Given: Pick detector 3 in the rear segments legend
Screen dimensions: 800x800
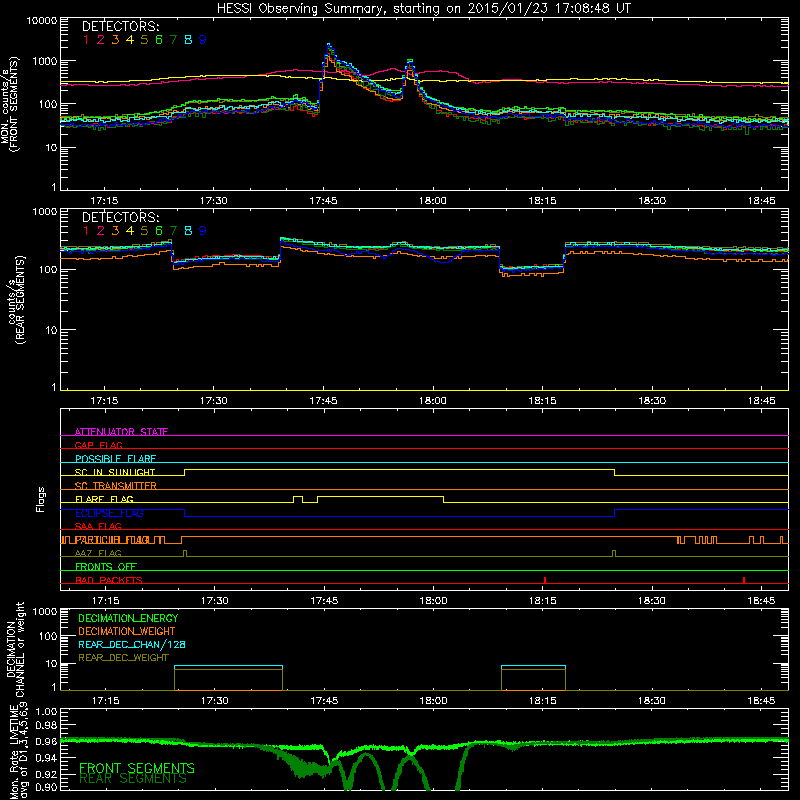Looking at the screenshot, I should coord(115,231).
